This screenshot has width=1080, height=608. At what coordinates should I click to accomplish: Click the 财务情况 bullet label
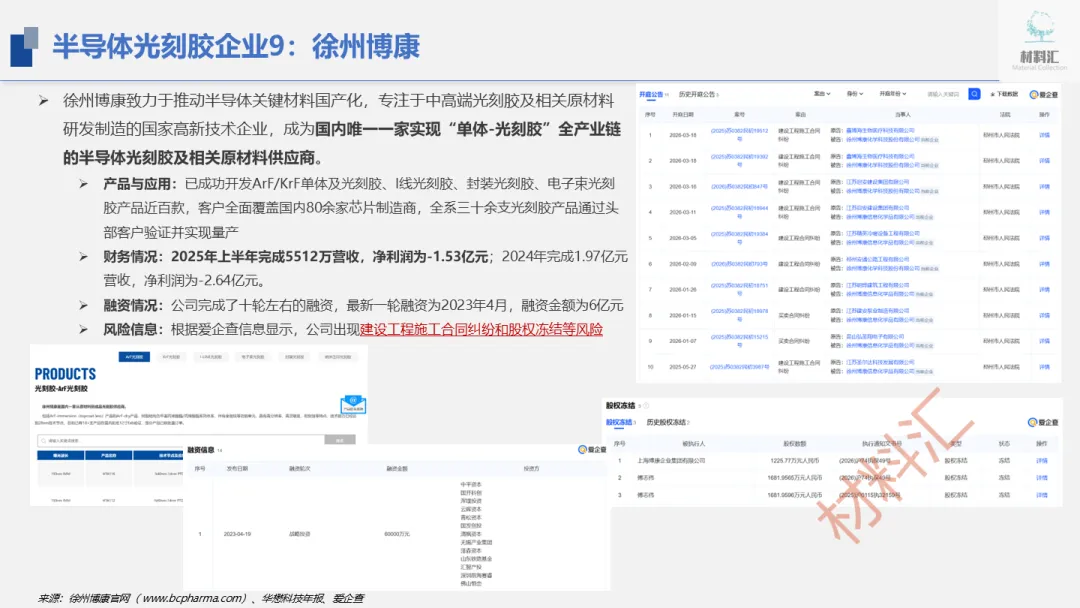pyautogui.click(x=132, y=256)
